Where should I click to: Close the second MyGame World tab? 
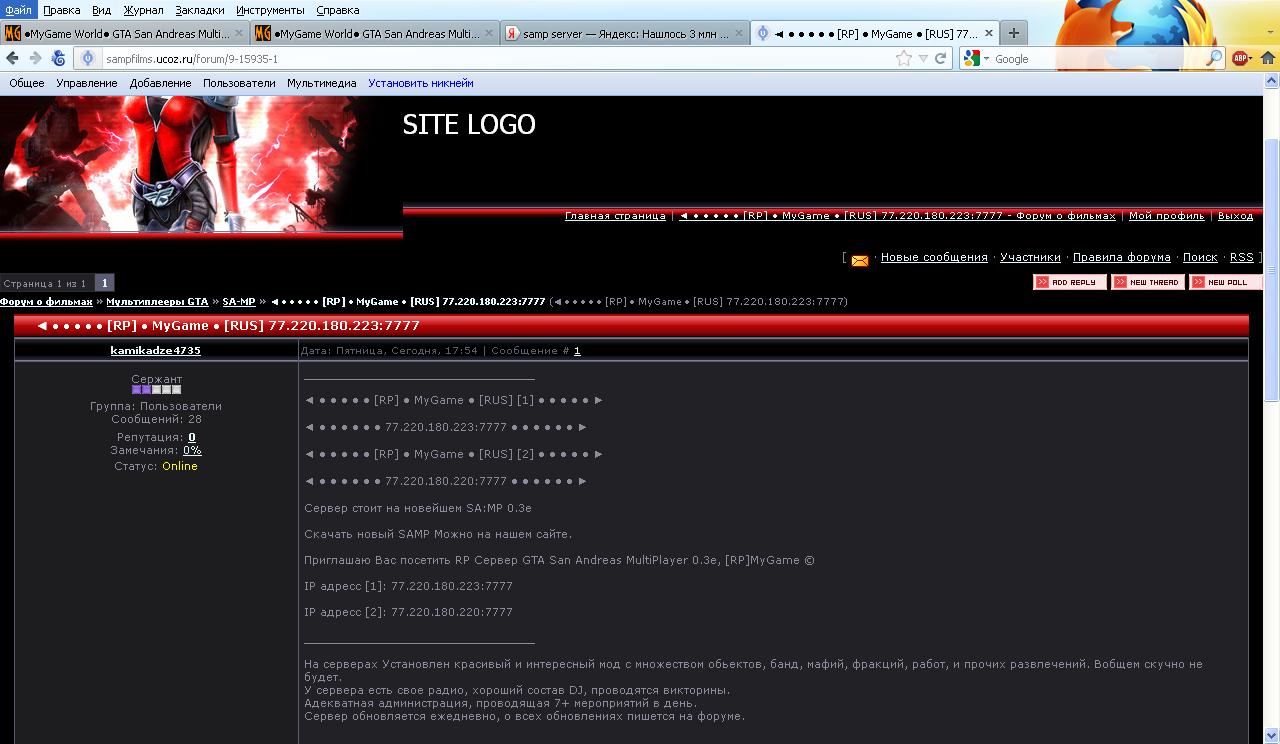(489, 33)
